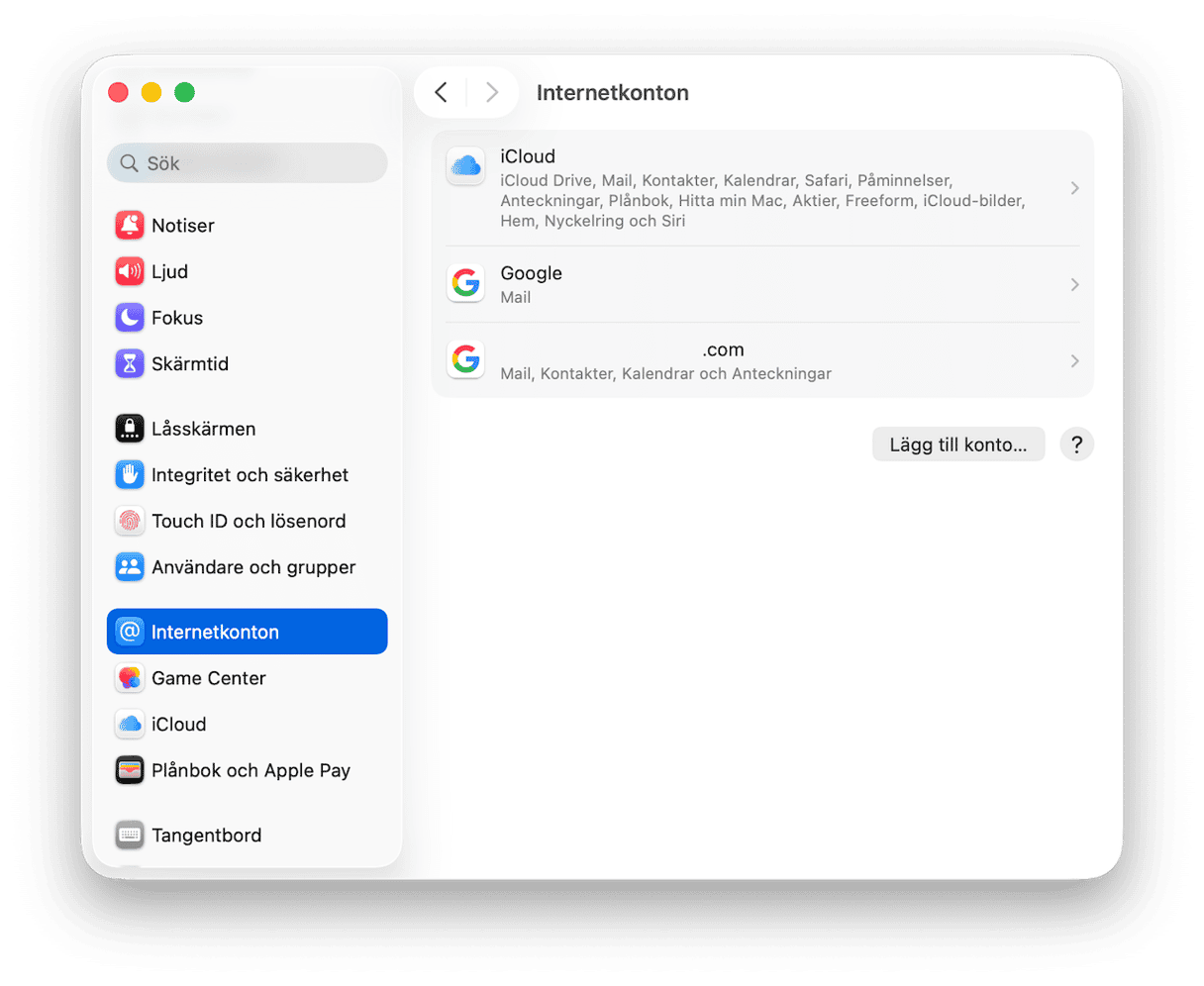Select Tangentbord in the sidebar
This screenshot has width=1204, height=986.
[247, 835]
